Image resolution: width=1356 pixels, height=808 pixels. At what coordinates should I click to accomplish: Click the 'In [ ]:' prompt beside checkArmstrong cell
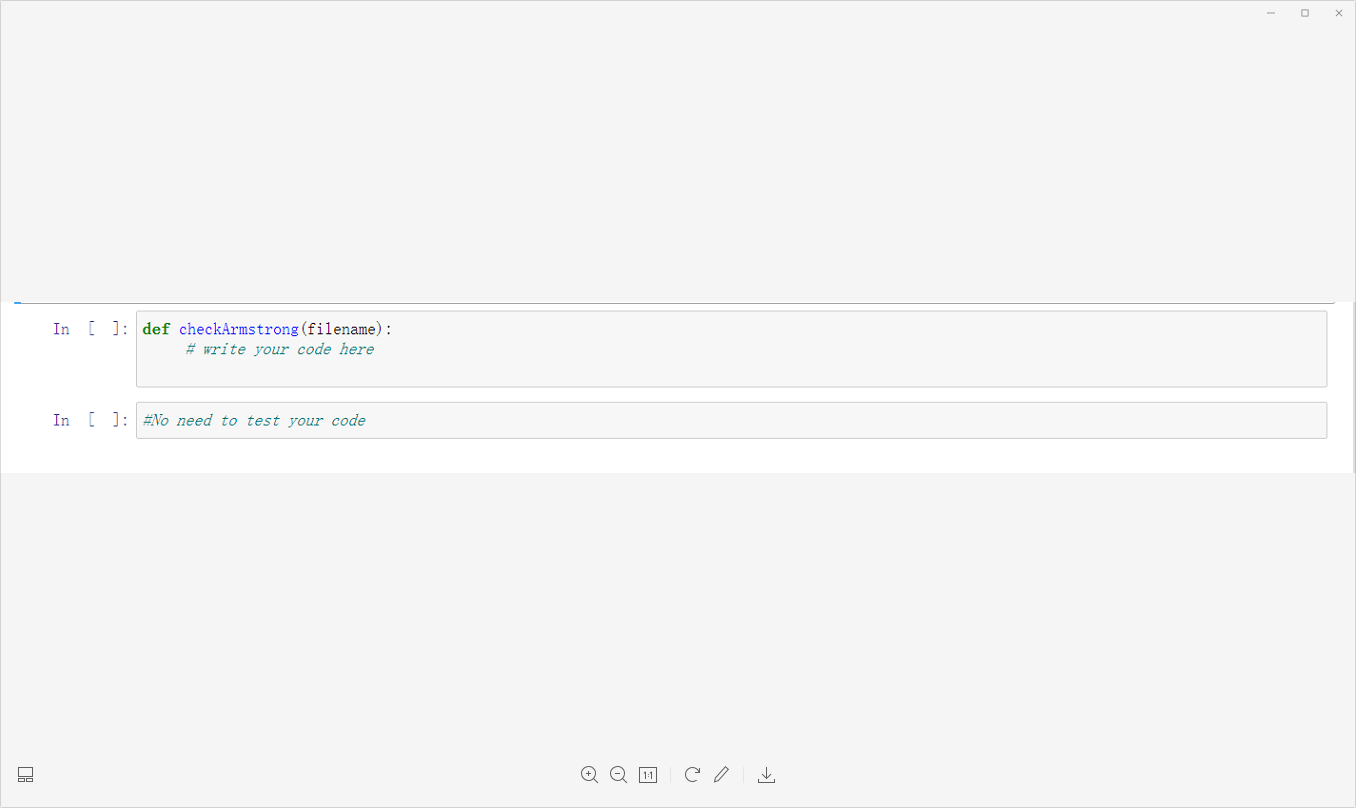[91, 329]
